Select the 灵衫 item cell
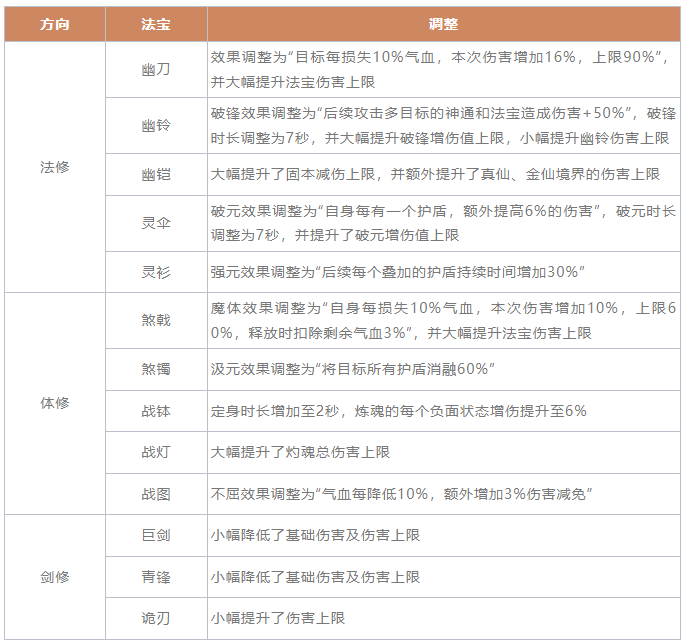This screenshot has width=686, height=643. [156, 272]
